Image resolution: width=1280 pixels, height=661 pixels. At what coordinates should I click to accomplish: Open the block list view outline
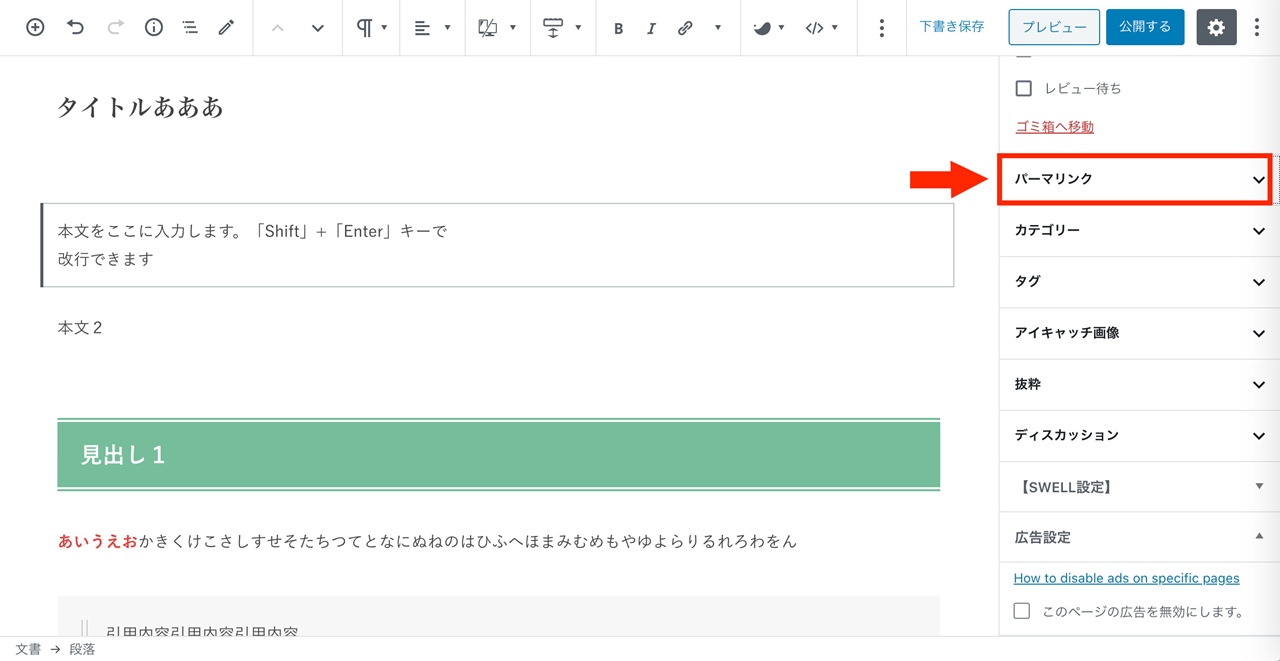(190, 28)
